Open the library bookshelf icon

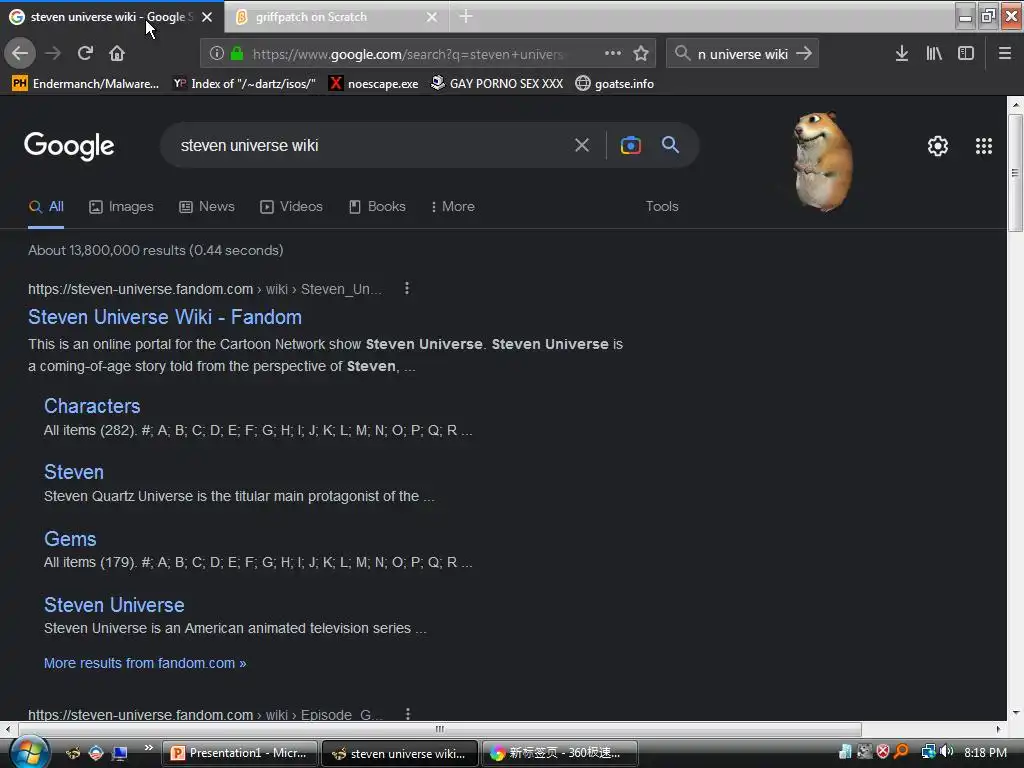coord(934,54)
